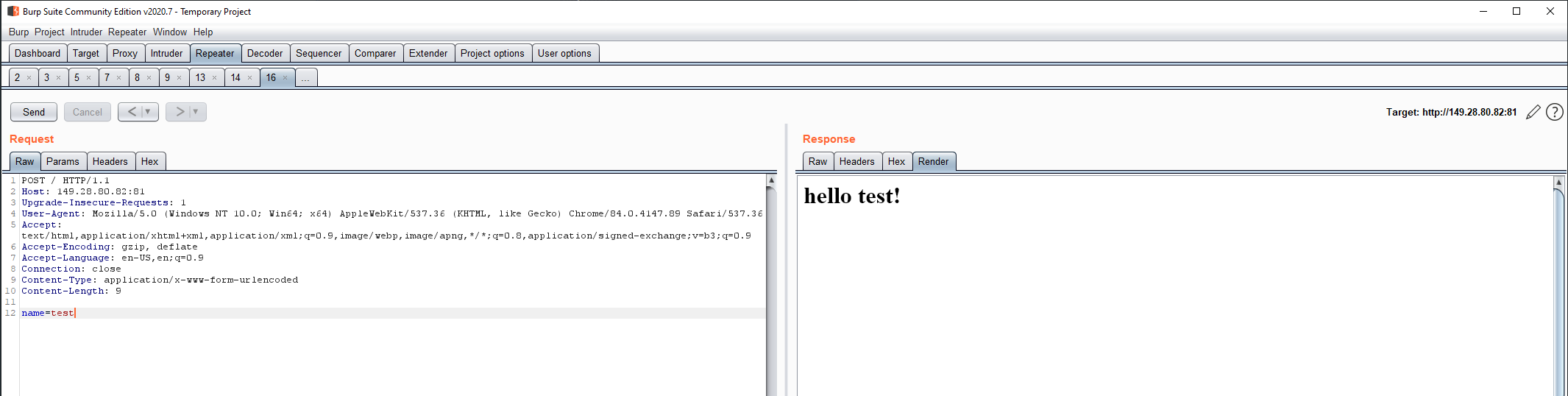Open the Burp menu

(x=18, y=32)
